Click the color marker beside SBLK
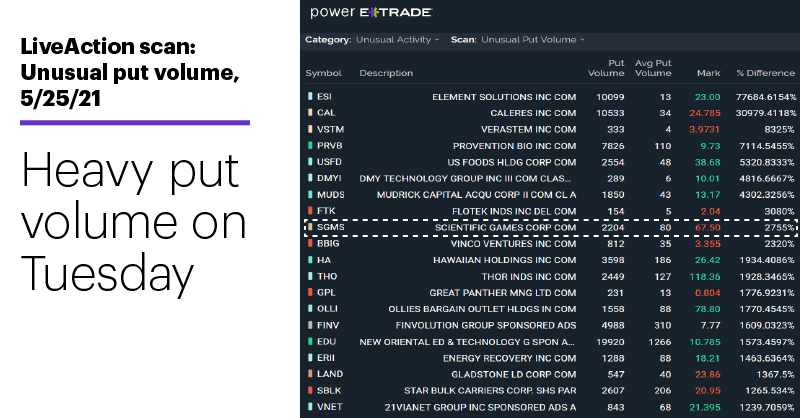Screen dimensions: 800x418 click(x=310, y=390)
